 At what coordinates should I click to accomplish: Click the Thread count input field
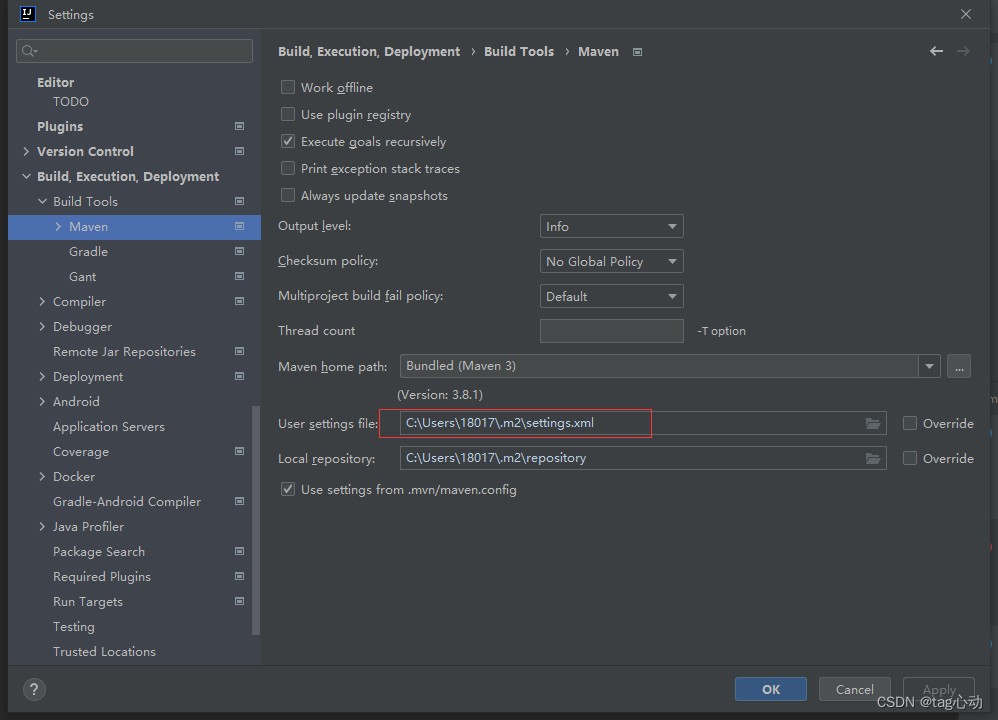(612, 331)
